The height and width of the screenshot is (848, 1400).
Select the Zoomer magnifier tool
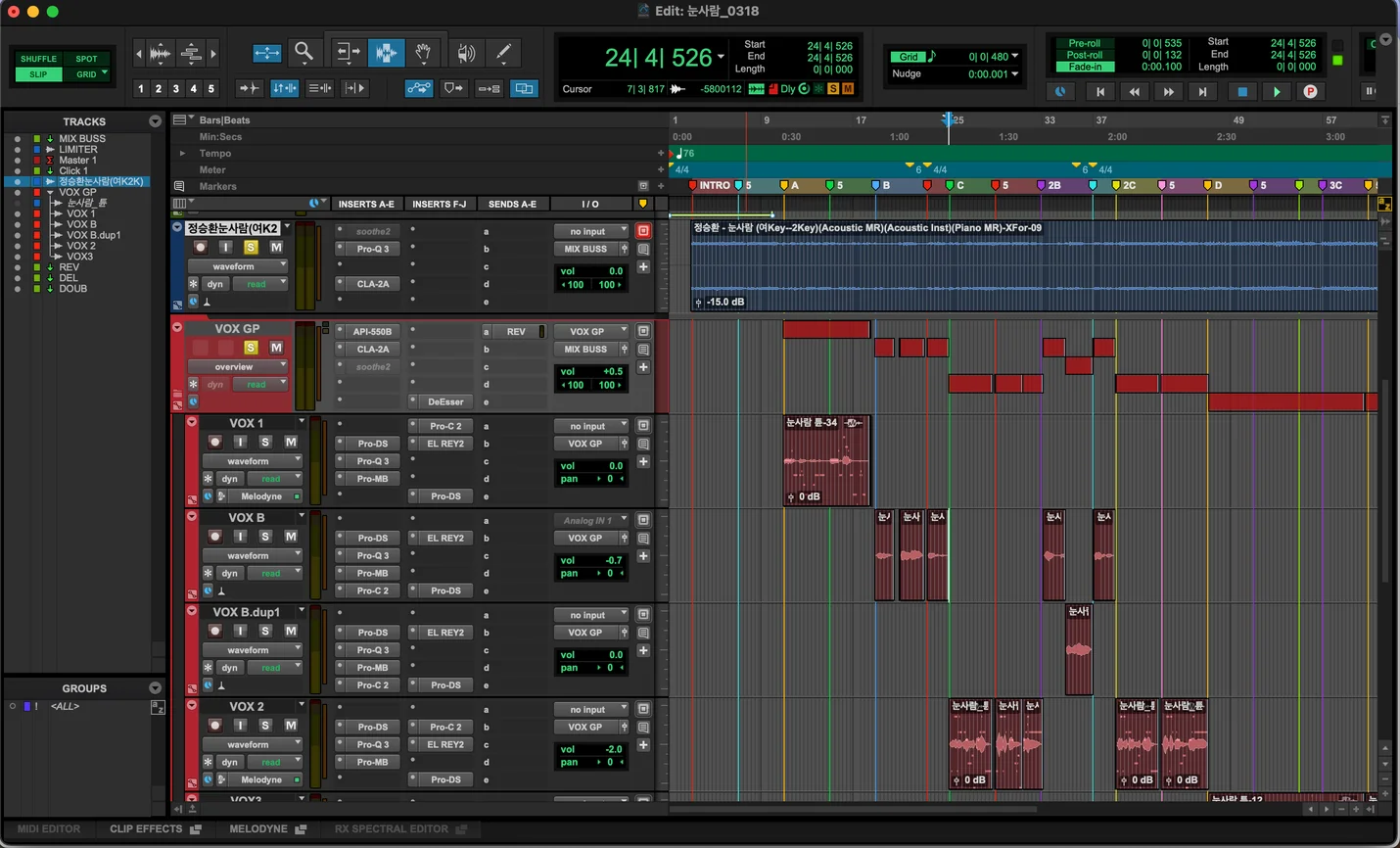click(303, 53)
